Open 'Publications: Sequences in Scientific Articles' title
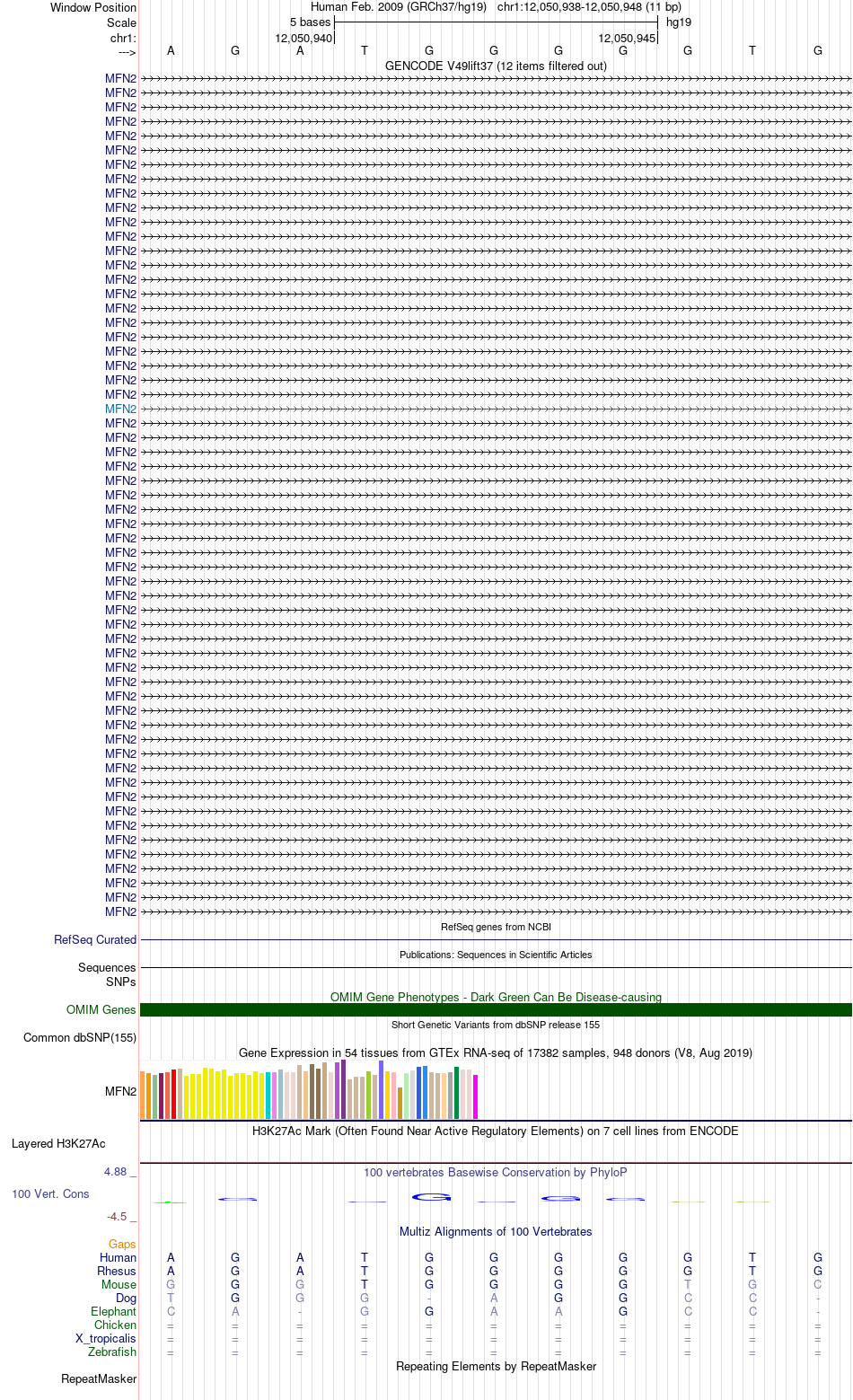 [x=496, y=955]
